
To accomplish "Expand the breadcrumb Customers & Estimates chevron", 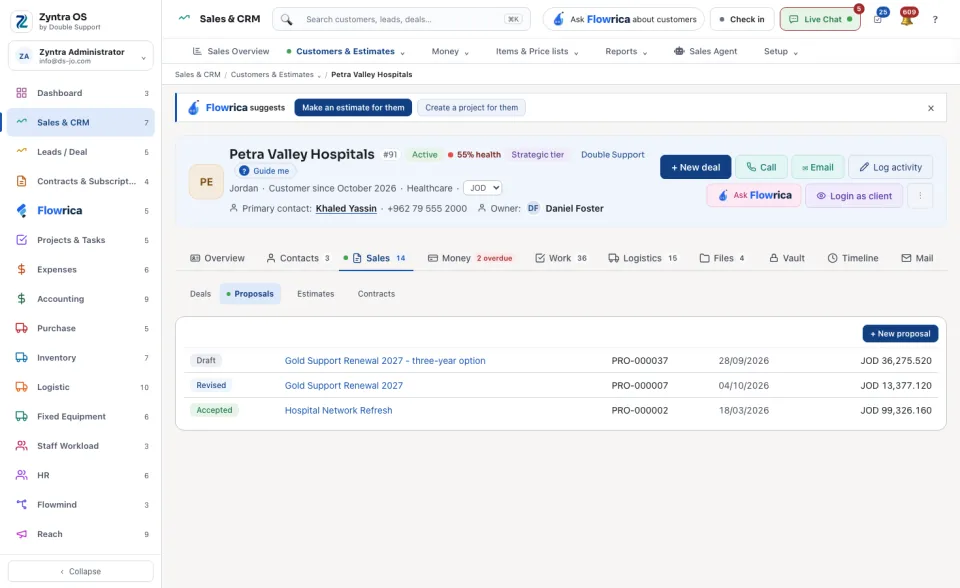I will click(x=319, y=75).
